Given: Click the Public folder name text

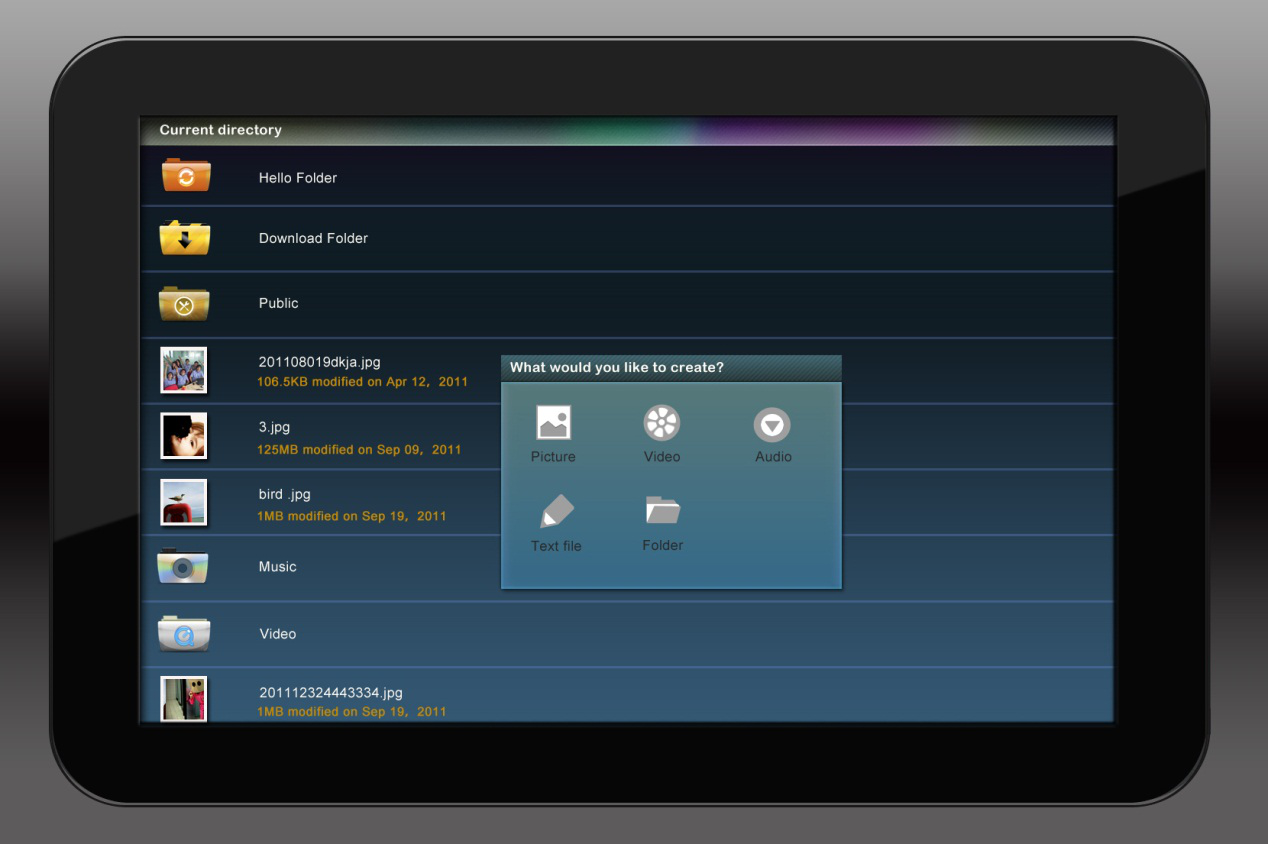Looking at the screenshot, I should 278,303.
